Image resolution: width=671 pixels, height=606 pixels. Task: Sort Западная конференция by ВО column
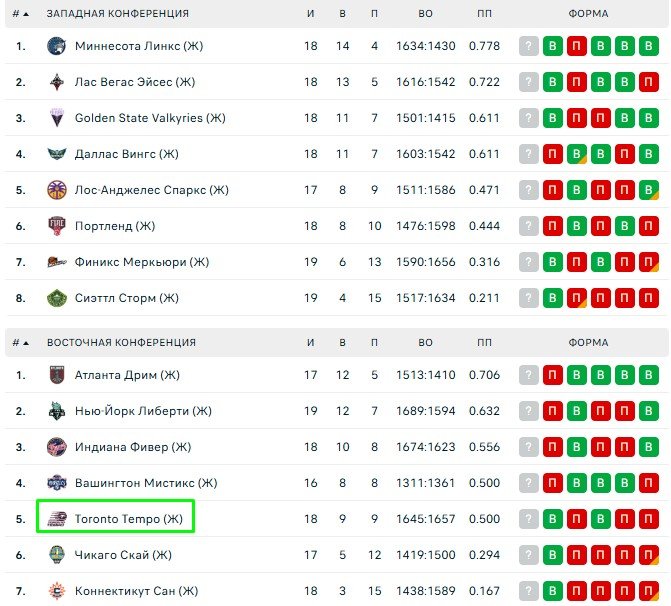click(425, 14)
